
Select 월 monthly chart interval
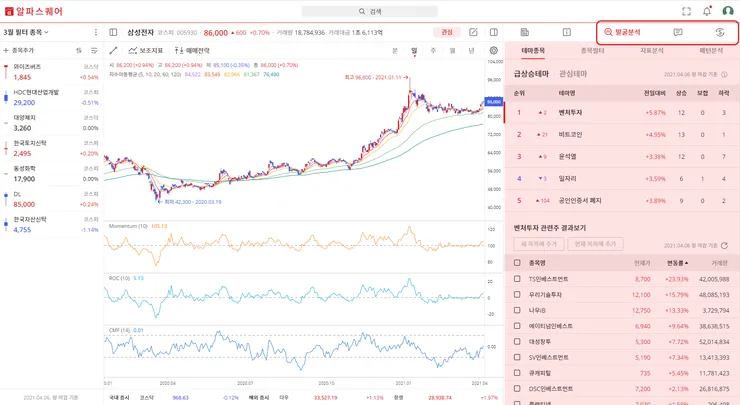tap(452, 51)
